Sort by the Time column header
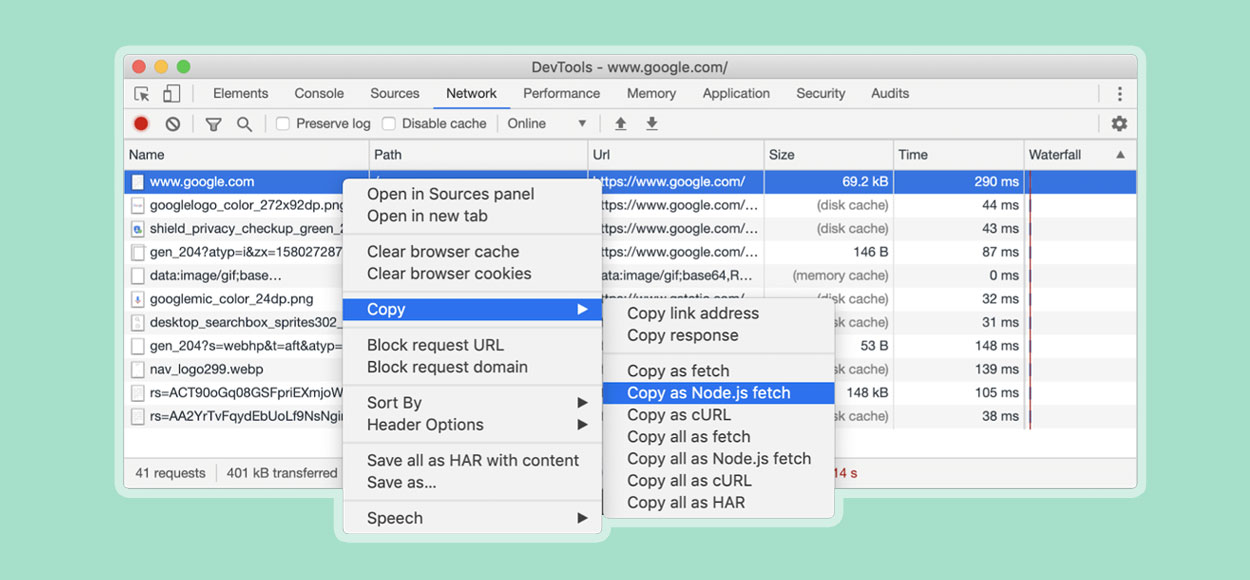 (959, 155)
